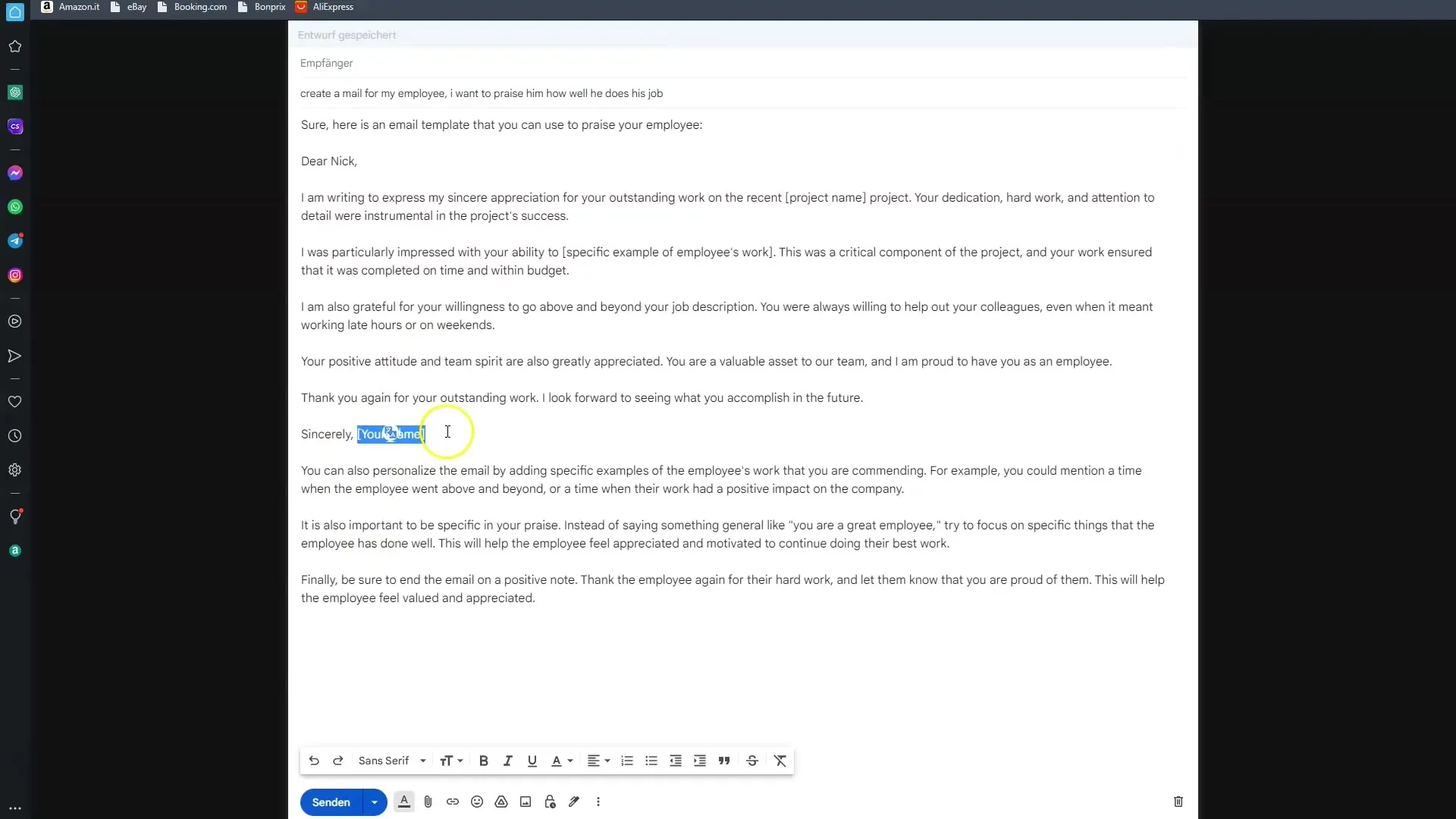Click the Senden send button
The height and width of the screenshot is (819, 1456).
coord(332,802)
